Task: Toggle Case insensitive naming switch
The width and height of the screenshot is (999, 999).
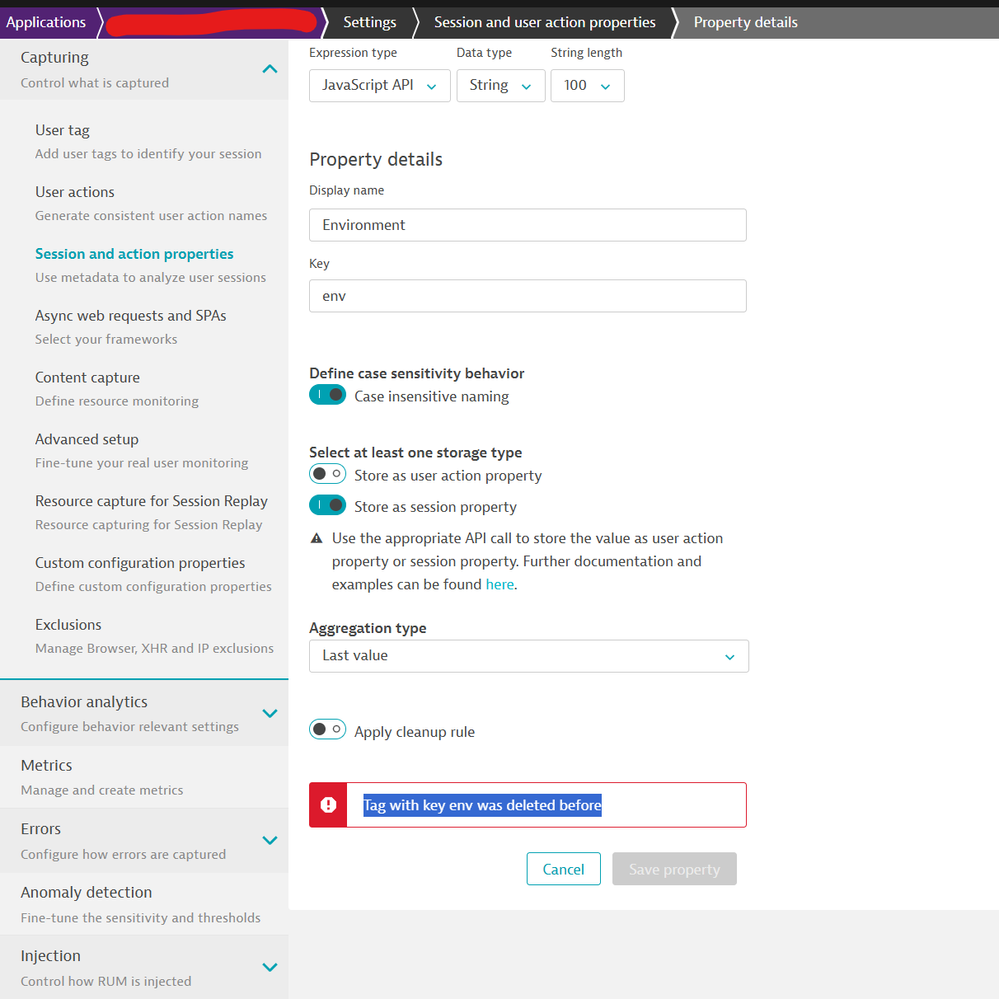Action: pyautogui.click(x=327, y=395)
